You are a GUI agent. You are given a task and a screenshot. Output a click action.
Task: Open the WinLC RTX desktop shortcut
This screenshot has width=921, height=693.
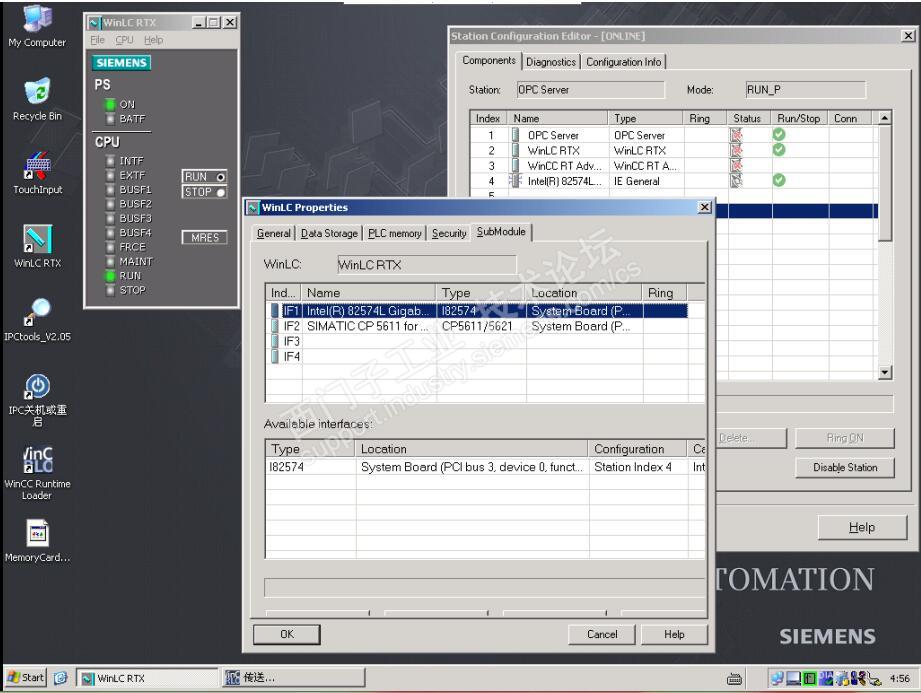tap(37, 238)
